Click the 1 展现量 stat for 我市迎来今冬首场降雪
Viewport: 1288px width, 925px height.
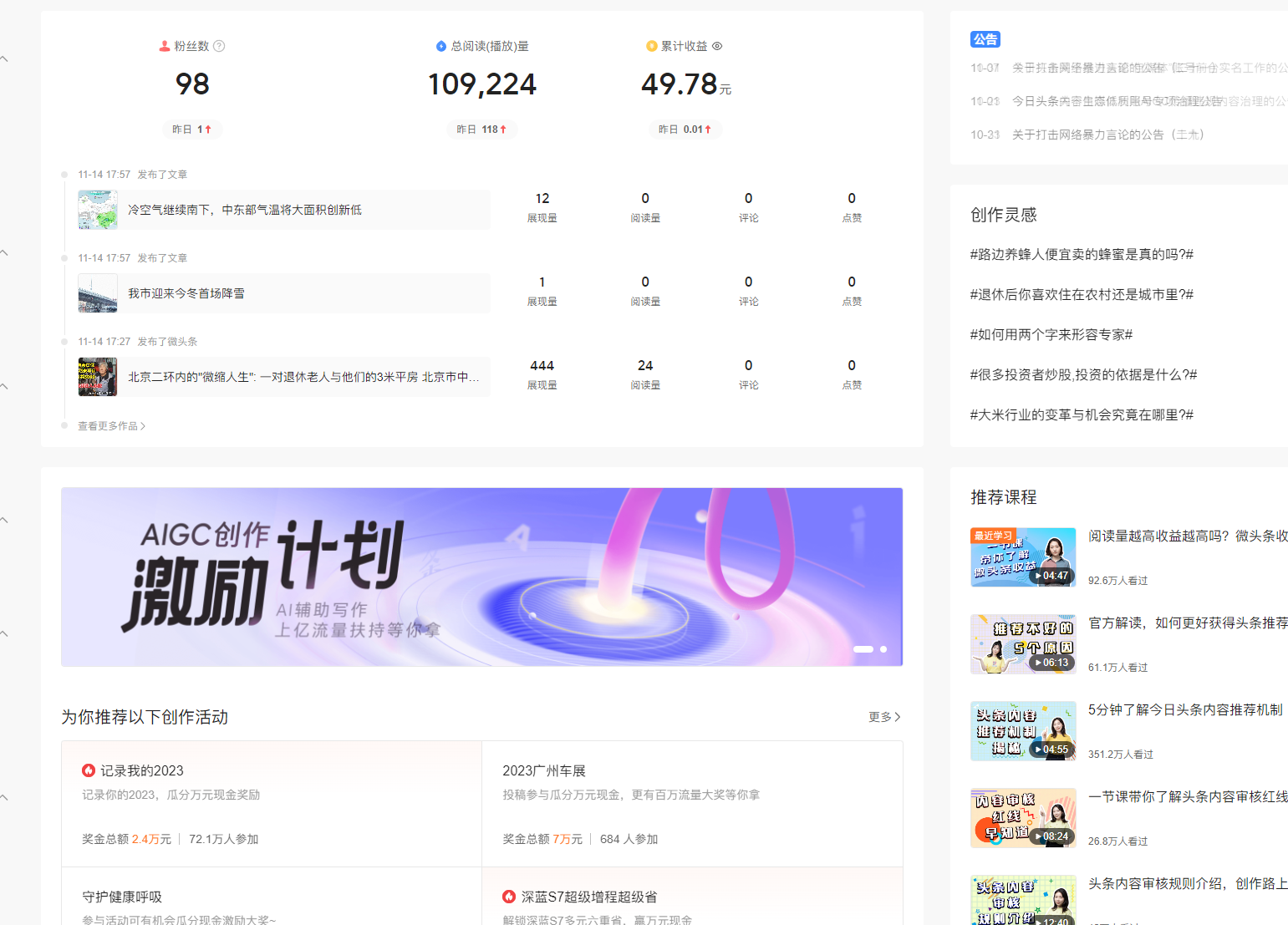[x=542, y=291]
